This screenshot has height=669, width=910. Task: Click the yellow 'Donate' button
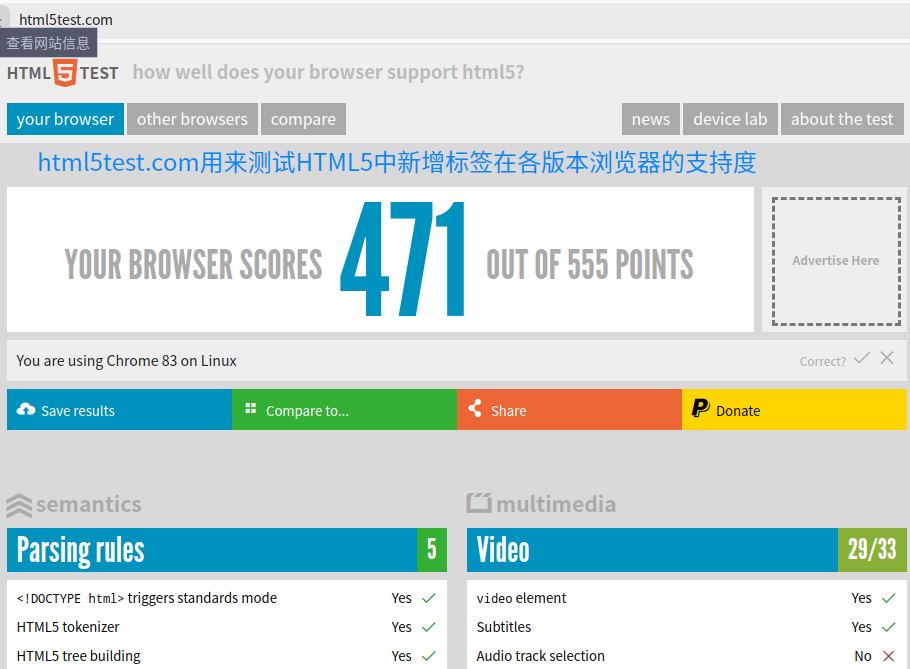click(x=795, y=410)
